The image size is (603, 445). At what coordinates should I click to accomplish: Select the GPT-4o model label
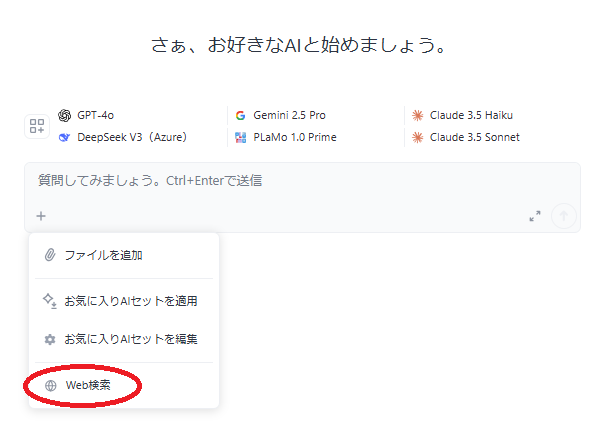click(x=95, y=115)
